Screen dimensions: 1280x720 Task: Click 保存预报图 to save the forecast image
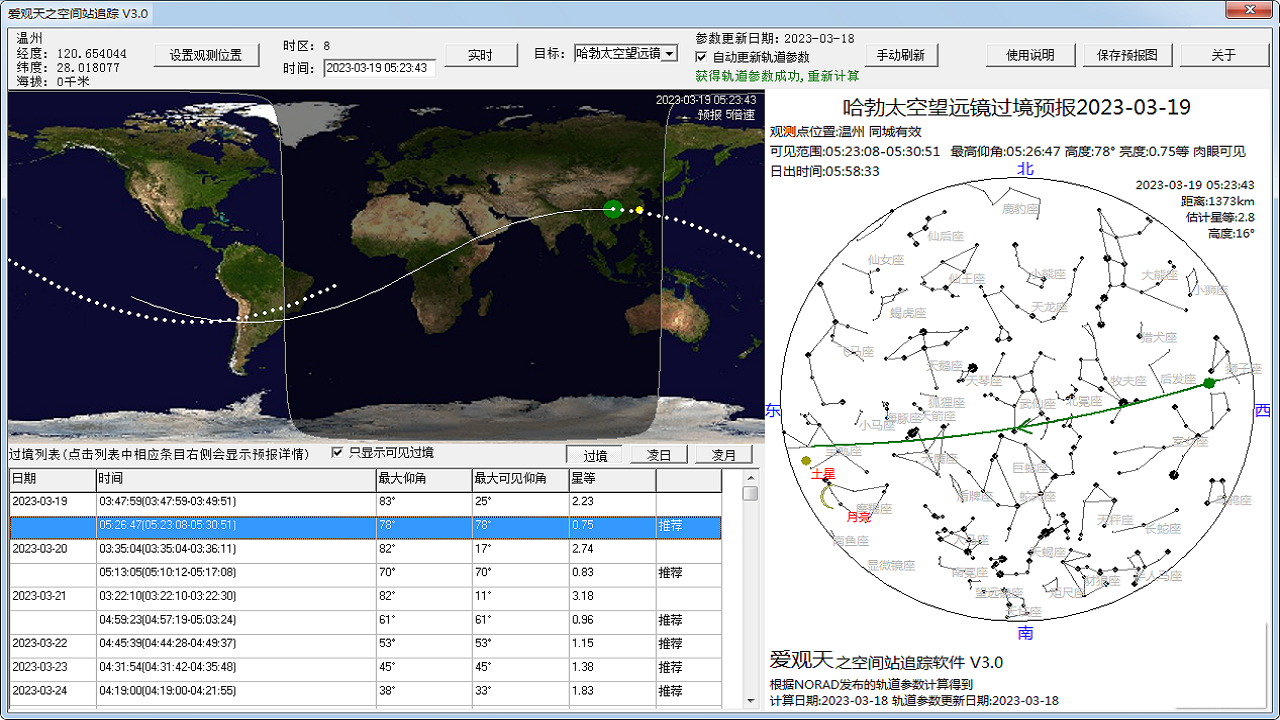click(1128, 55)
